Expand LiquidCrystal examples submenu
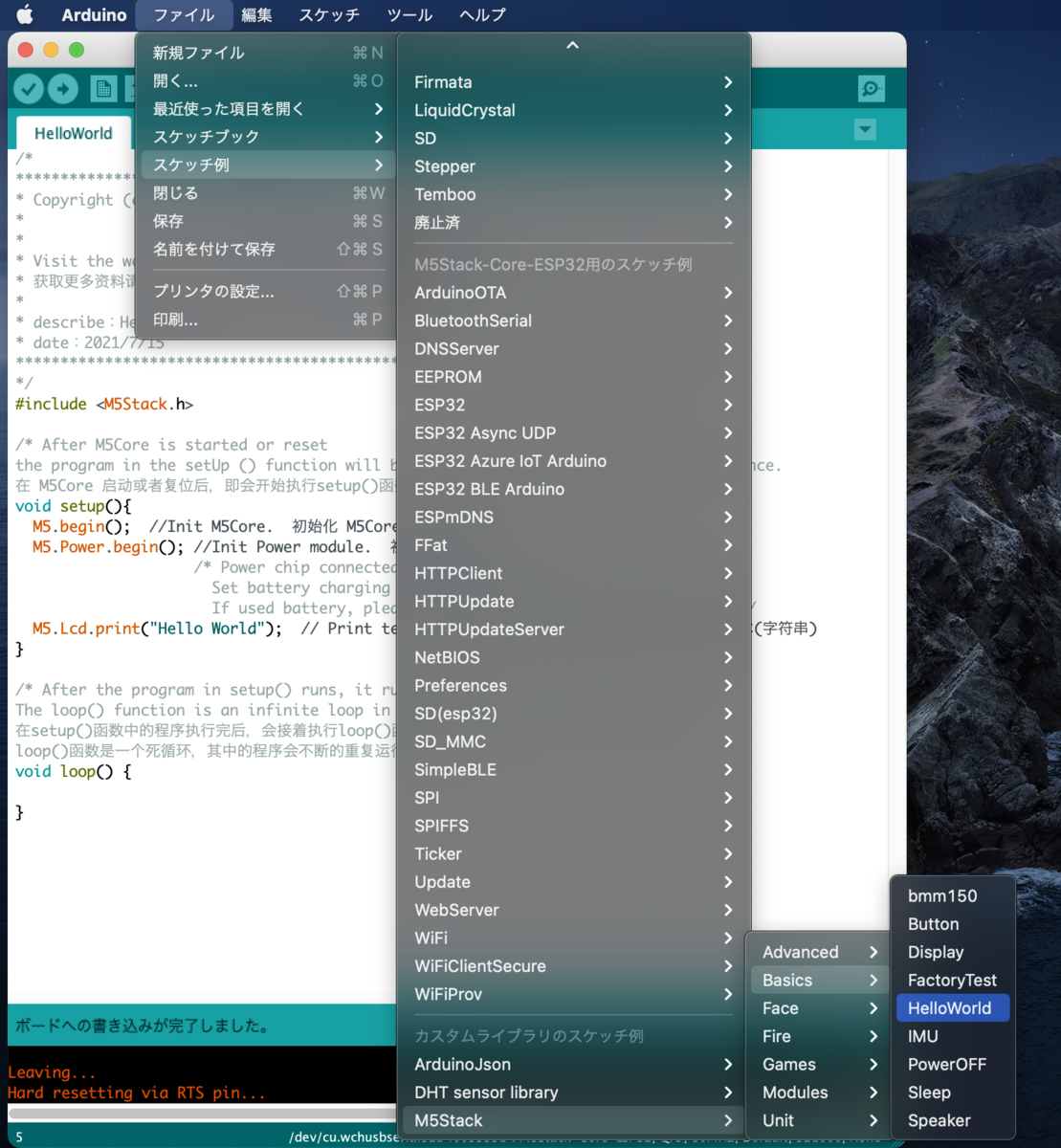Screen dimensions: 1061x1148 [x=574, y=110]
